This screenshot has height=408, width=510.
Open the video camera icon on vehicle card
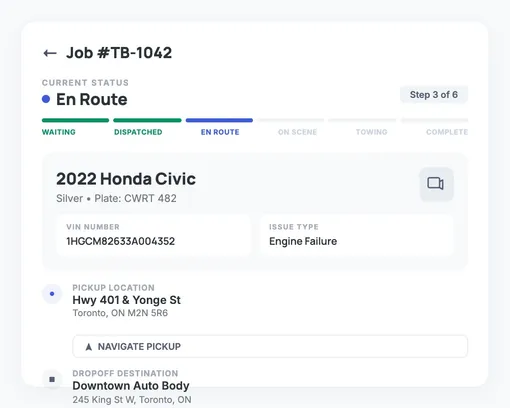[436, 184]
